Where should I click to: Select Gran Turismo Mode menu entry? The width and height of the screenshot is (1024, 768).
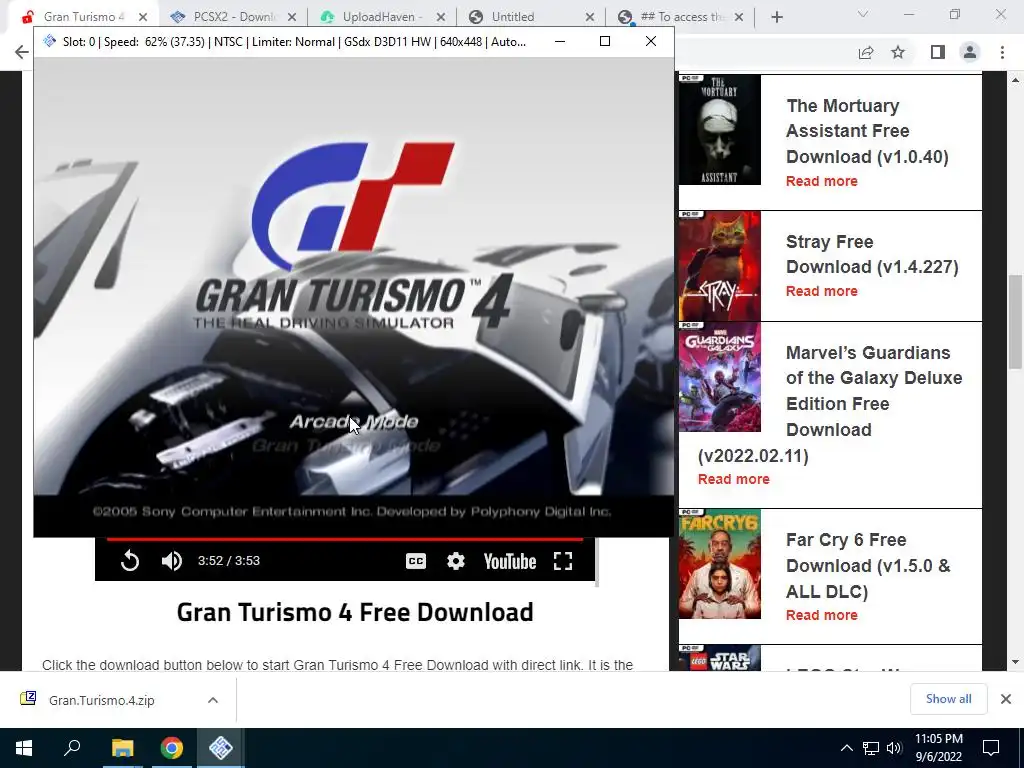pyautogui.click(x=346, y=445)
